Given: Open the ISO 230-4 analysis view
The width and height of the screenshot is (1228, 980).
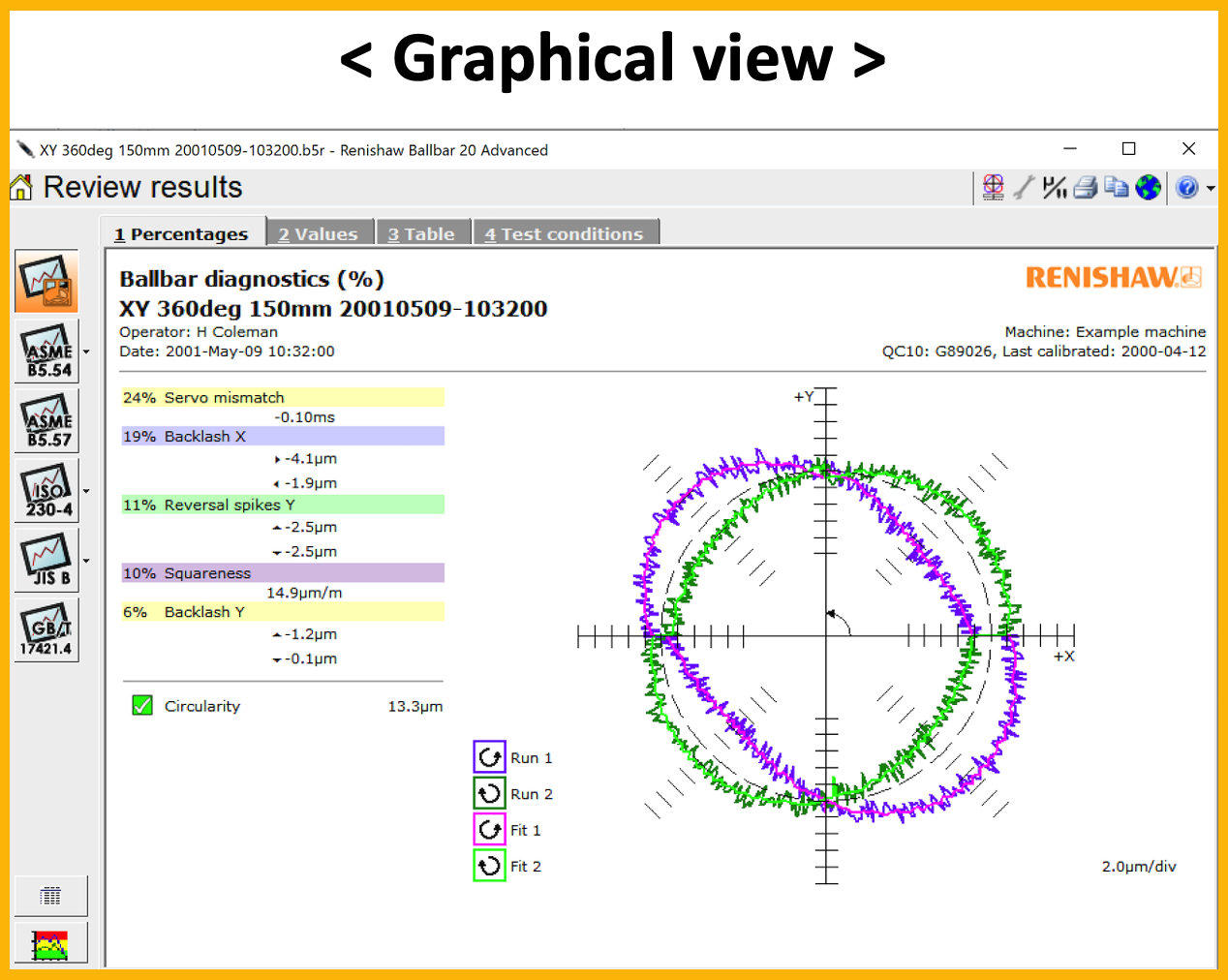Looking at the screenshot, I should pyautogui.click(x=47, y=491).
